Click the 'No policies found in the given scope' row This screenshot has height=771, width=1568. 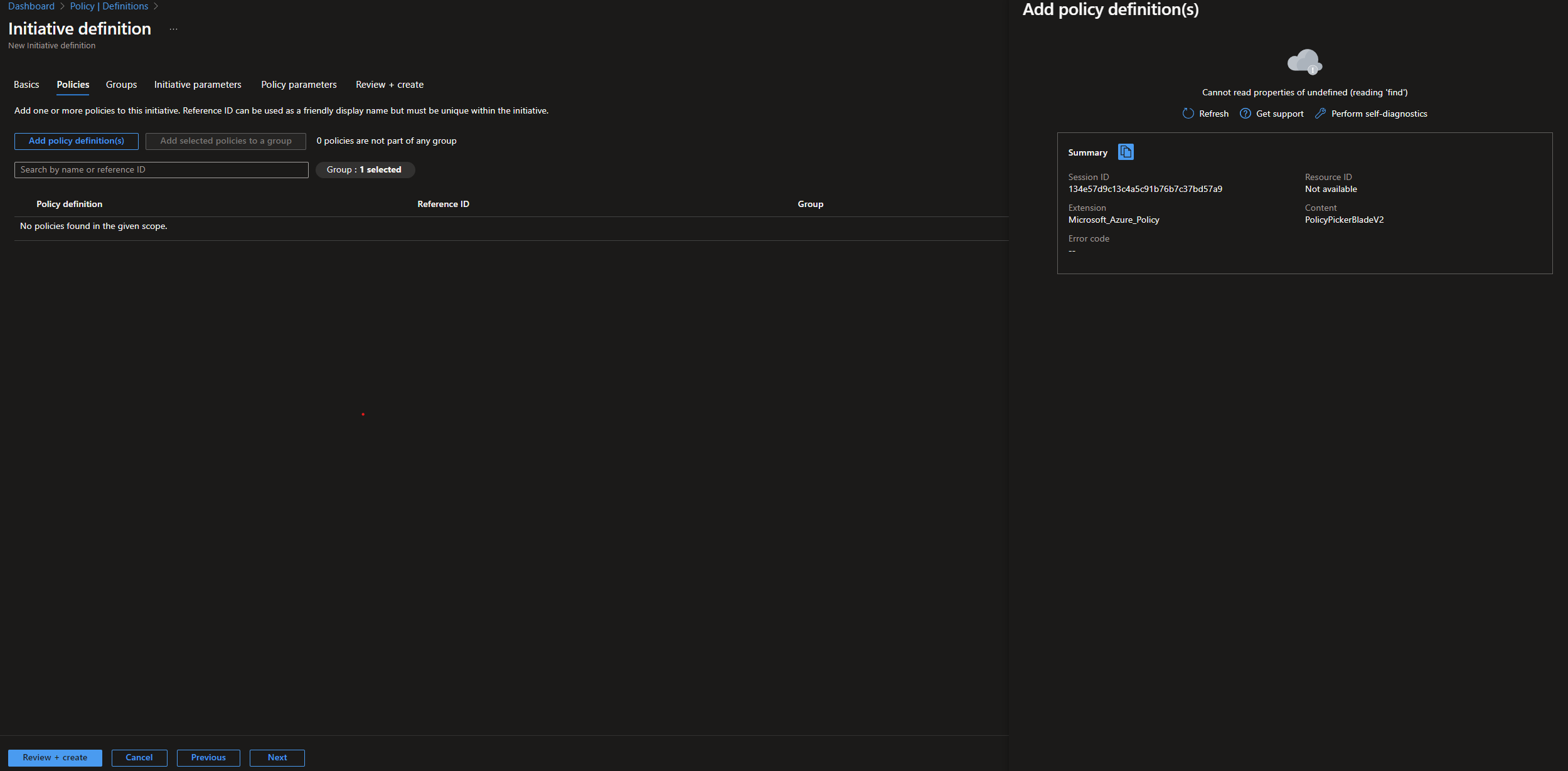(x=511, y=226)
